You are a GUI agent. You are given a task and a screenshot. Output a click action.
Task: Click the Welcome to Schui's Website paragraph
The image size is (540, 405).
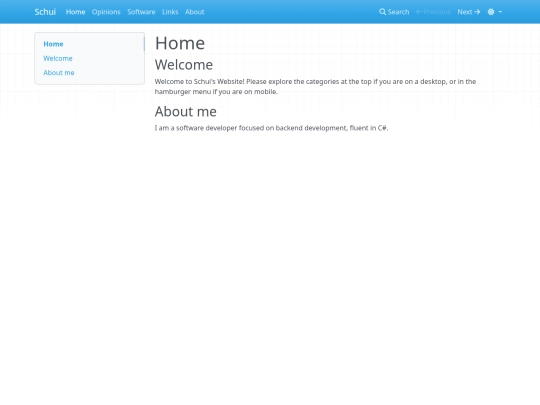pyautogui.click(x=315, y=86)
